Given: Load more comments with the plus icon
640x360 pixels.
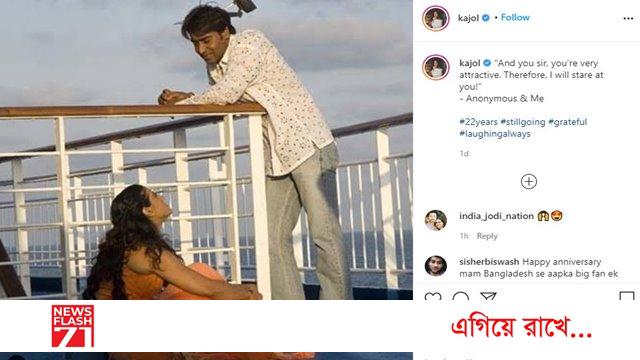Looking at the screenshot, I should tap(529, 182).
